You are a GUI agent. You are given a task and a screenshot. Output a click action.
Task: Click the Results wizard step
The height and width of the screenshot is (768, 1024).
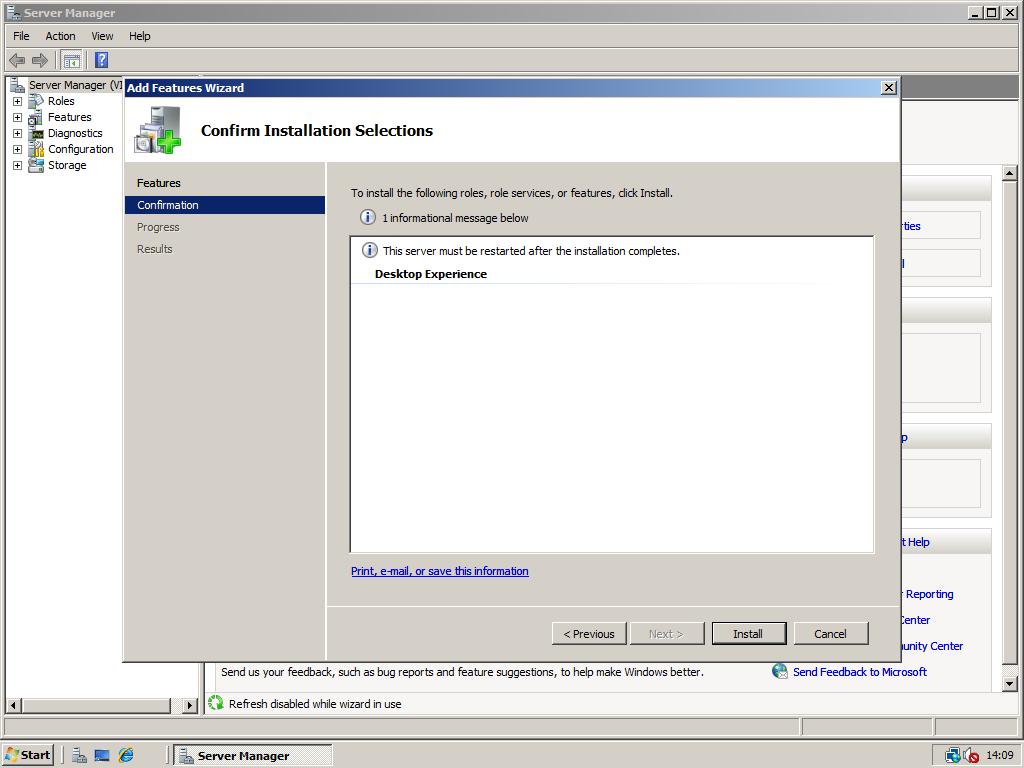[x=155, y=249]
